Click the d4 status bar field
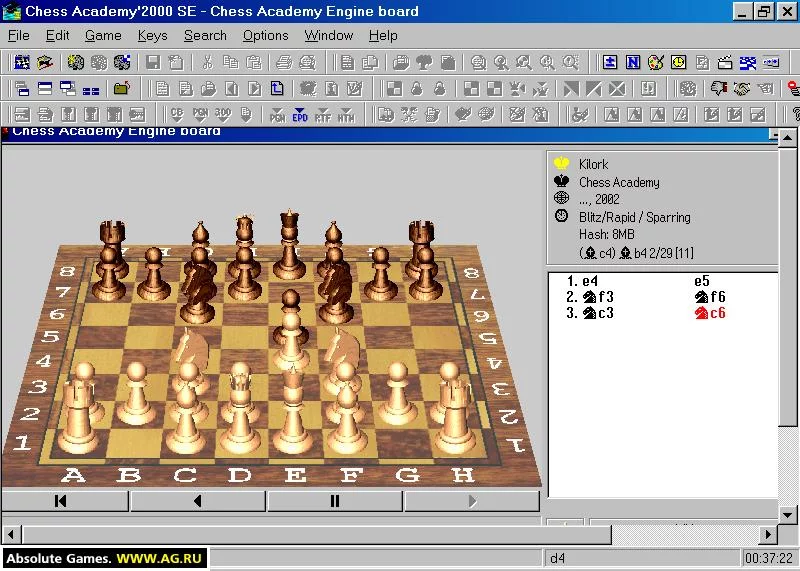 641,558
